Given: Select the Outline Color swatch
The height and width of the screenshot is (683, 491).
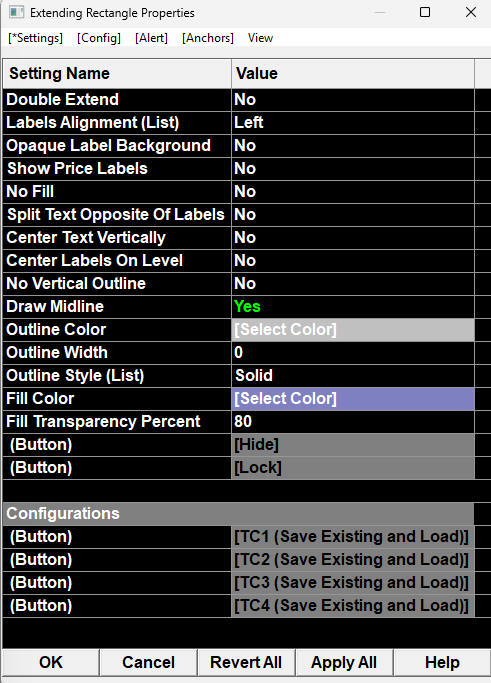Looking at the screenshot, I should pyautogui.click(x=352, y=330).
